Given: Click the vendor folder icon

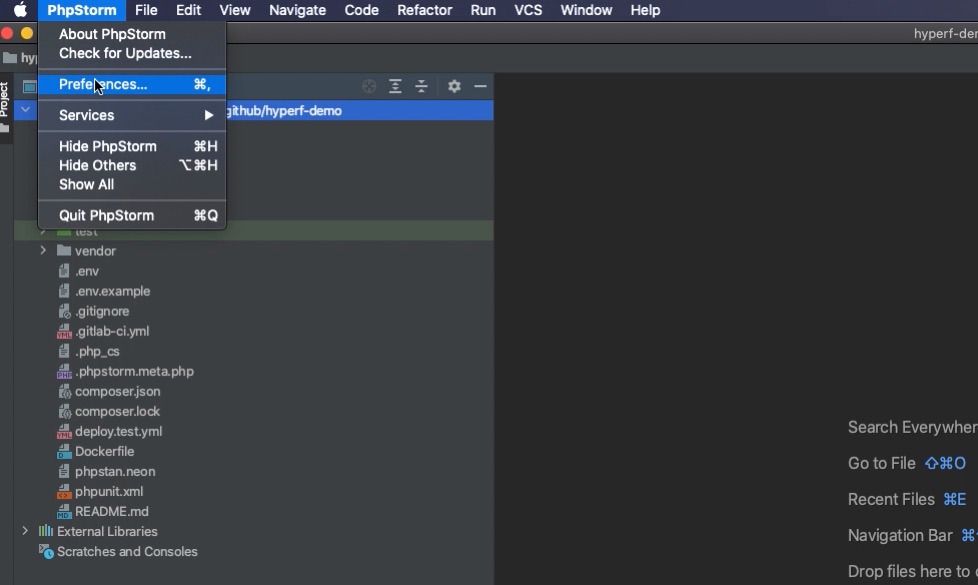Looking at the screenshot, I should [64, 251].
